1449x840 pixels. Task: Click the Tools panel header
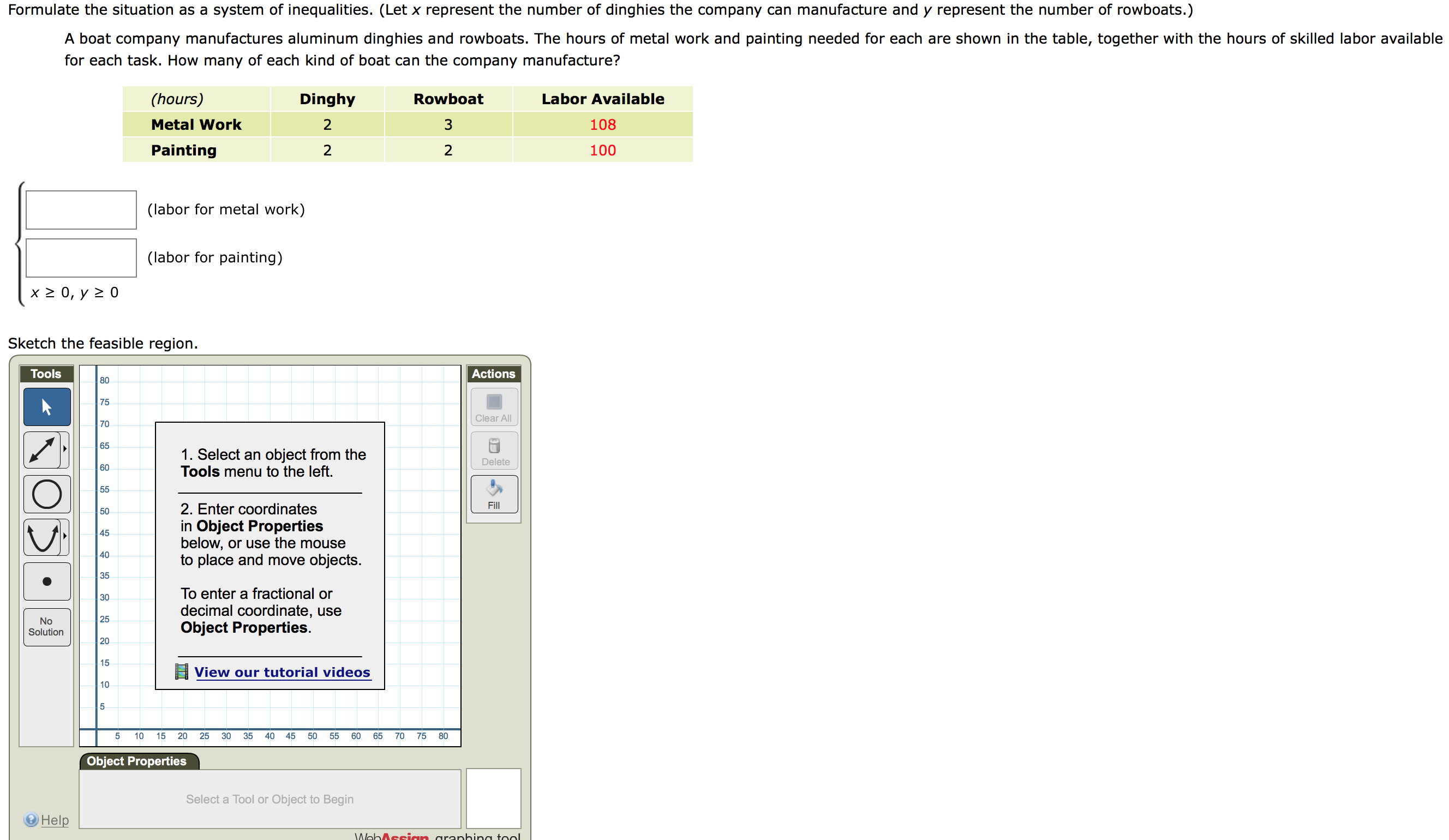[x=46, y=374]
